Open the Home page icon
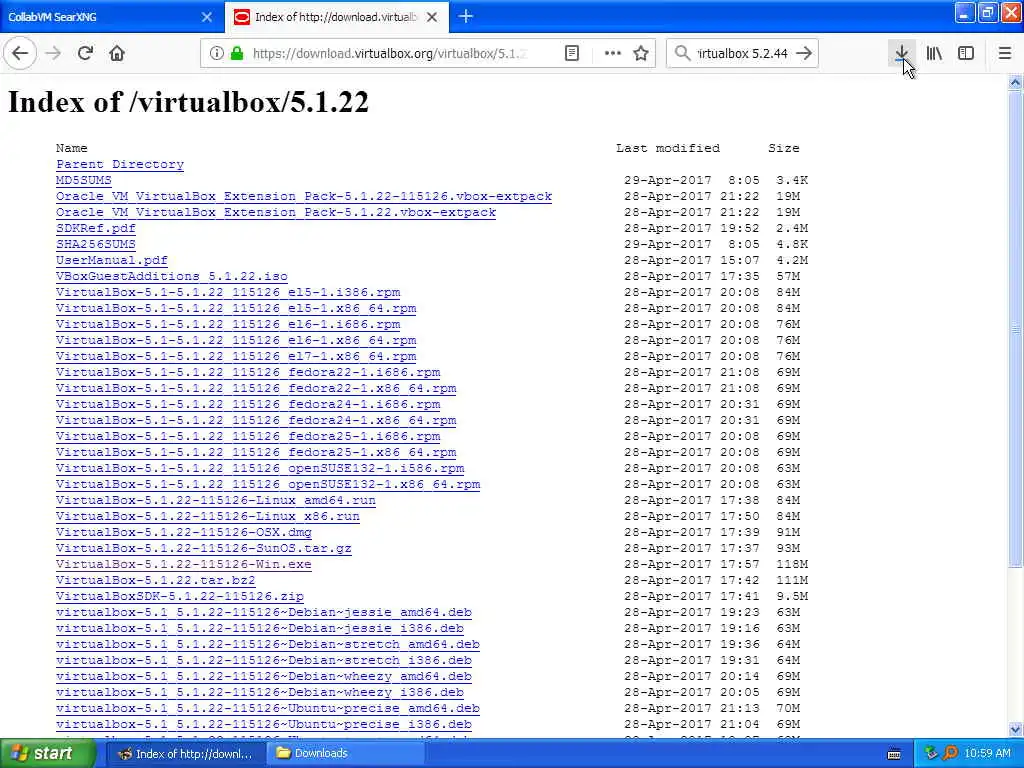The height and width of the screenshot is (768, 1024). click(117, 53)
